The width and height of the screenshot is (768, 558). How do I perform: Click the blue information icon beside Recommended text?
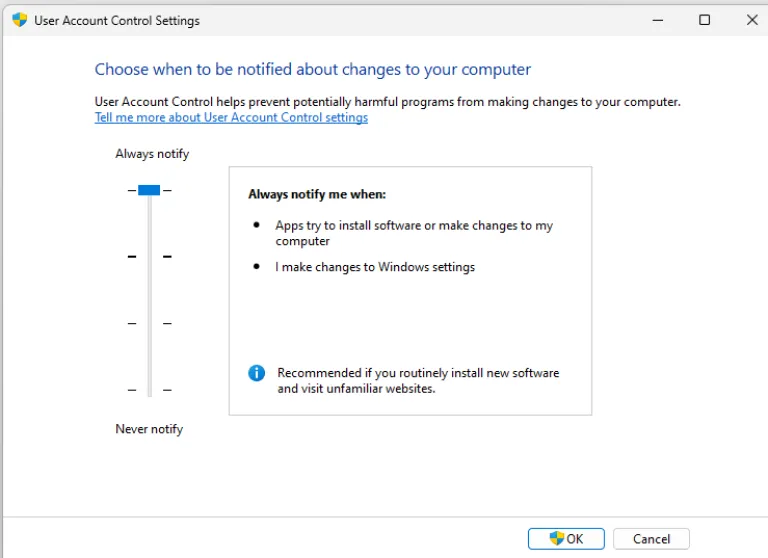coord(257,373)
